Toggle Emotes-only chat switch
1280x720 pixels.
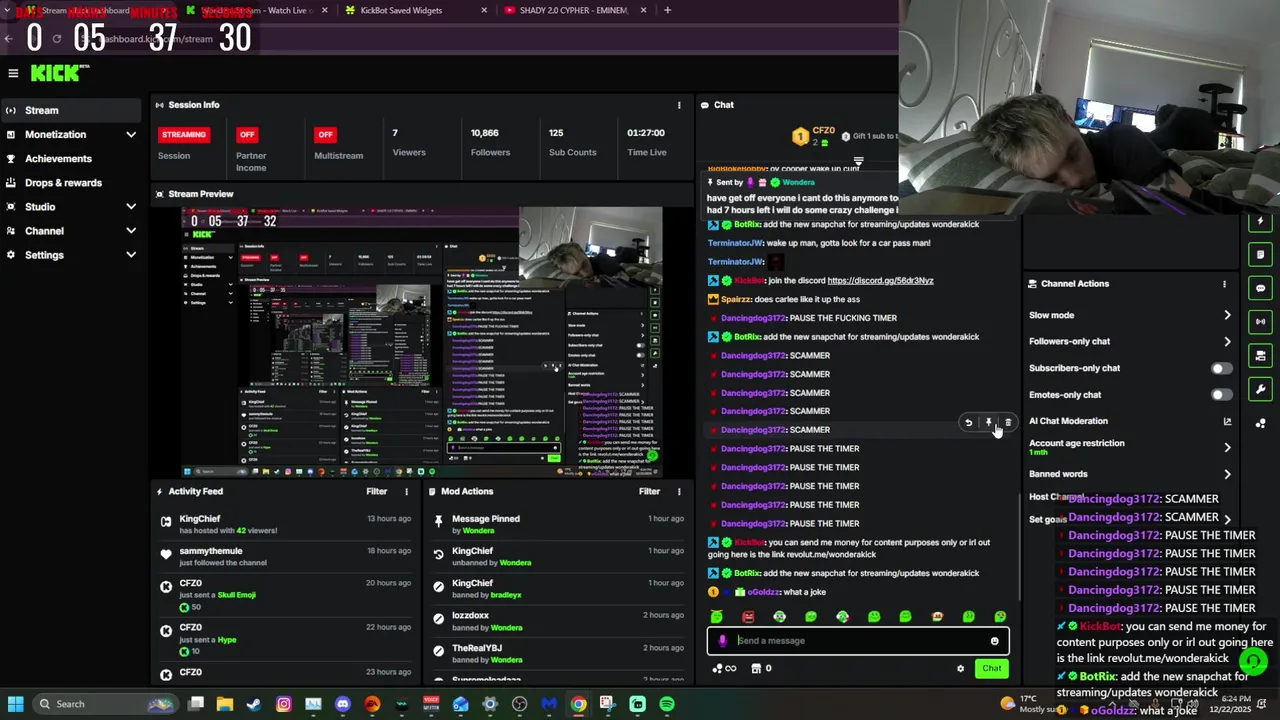point(1221,395)
